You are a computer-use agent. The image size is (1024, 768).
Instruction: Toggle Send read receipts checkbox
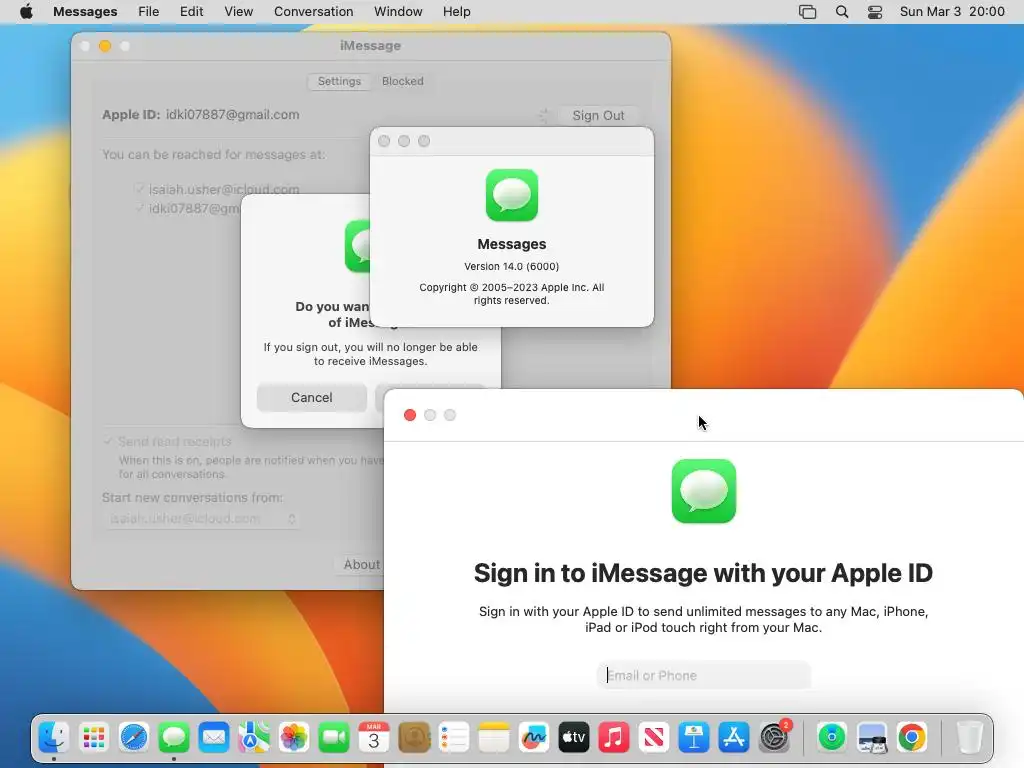click(x=108, y=441)
